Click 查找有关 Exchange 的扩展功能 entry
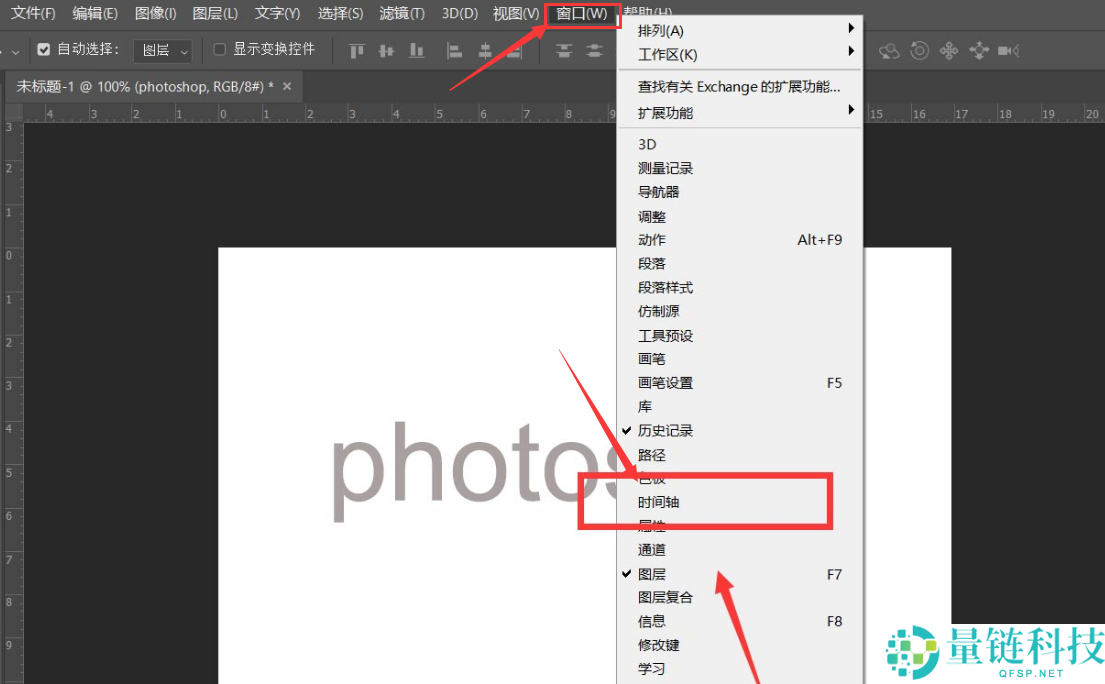 738,87
